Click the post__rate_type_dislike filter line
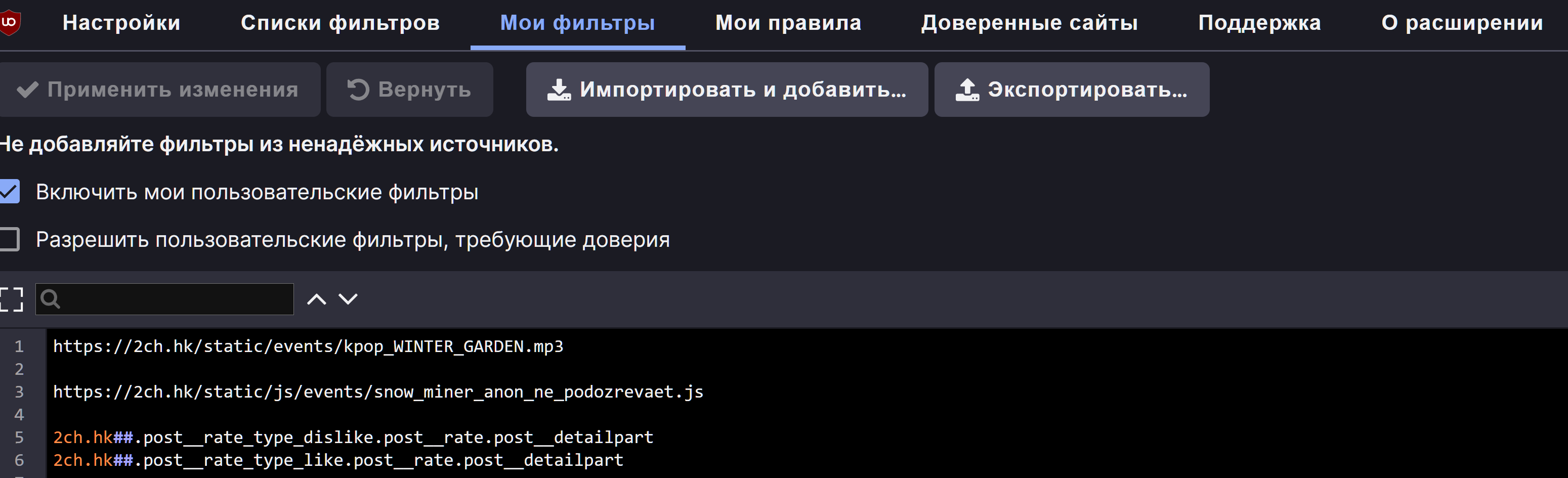Viewport: 1568px width, 478px height. (353, 437)
